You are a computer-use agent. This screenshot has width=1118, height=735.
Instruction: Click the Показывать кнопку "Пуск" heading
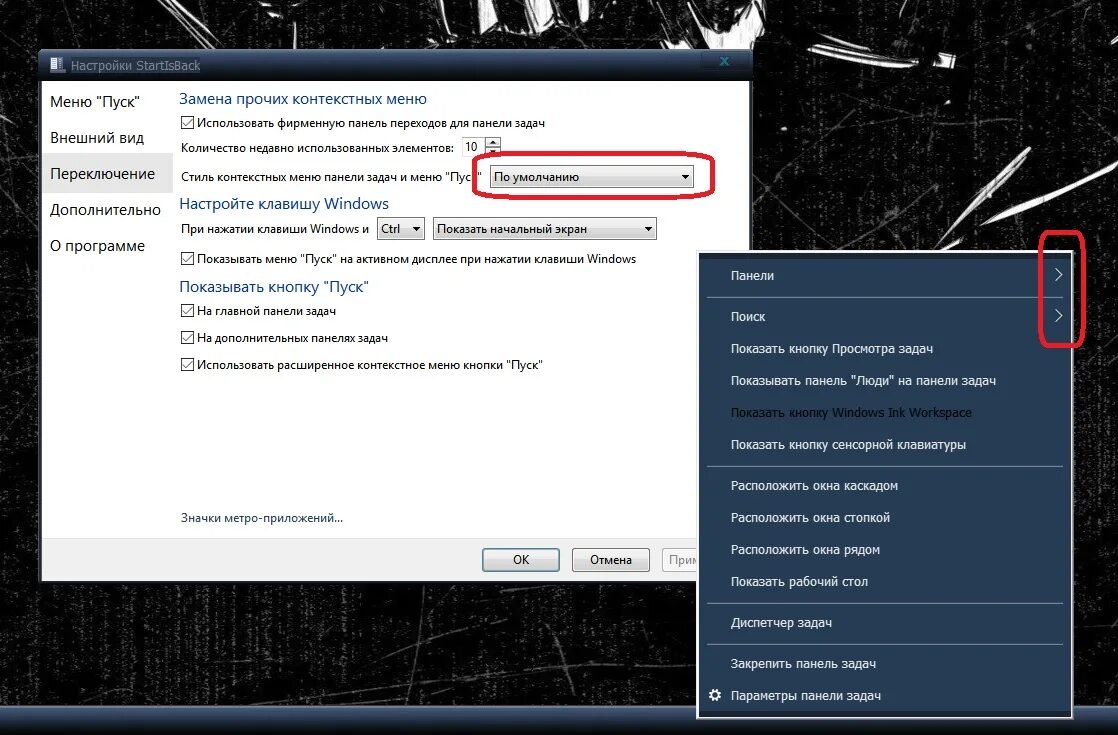pyautogui.click(x=274, y=287)
